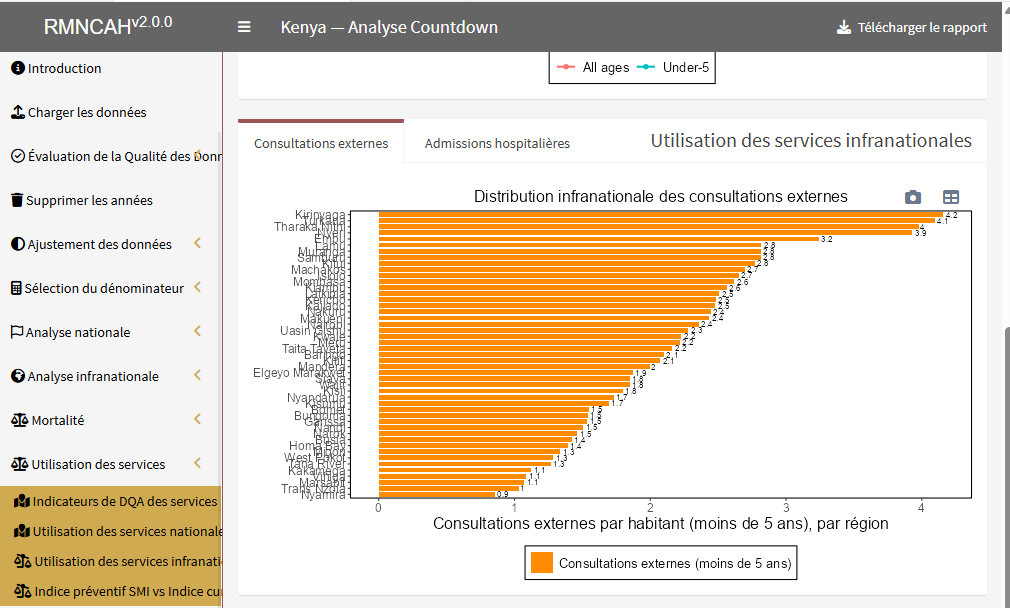Switch to the Consultations externes tab
This screenshot has width=1010, height=608.
(x=321, y=143)
